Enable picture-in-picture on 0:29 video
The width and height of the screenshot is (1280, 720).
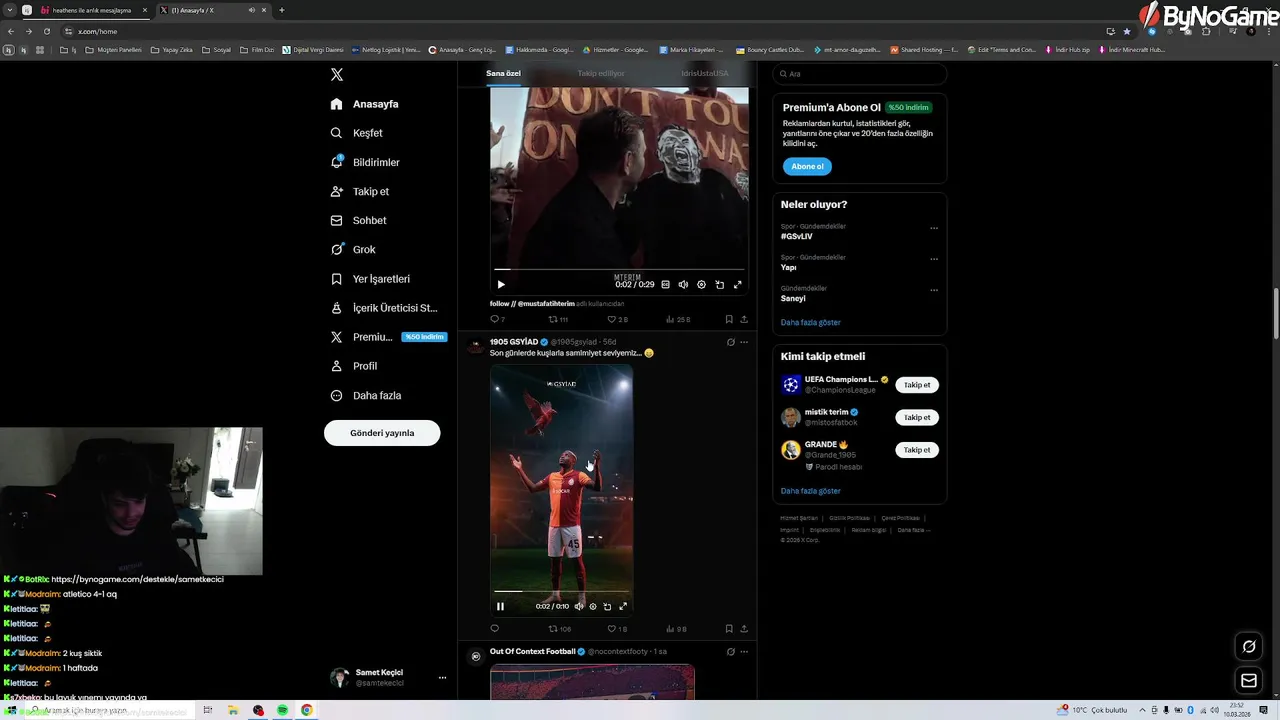(x=719, y=285)
